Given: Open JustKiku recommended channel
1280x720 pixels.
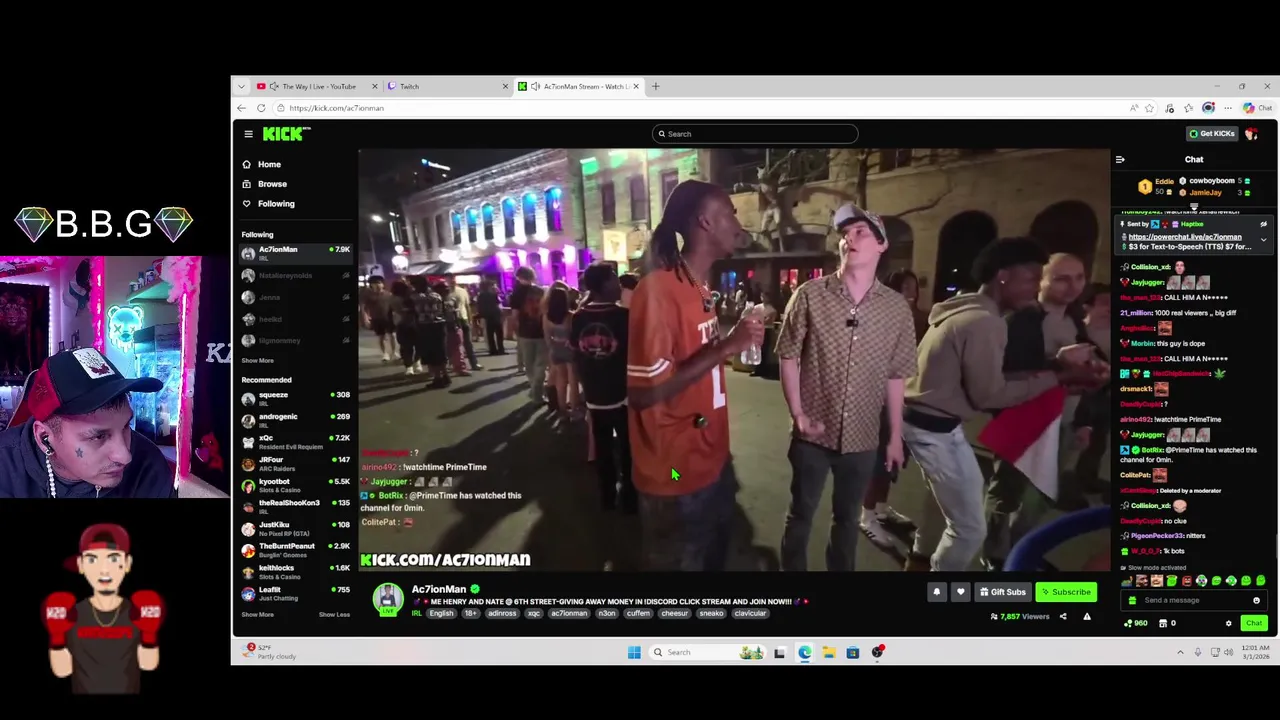Looking at the screenshot, I should tap(296, 528).
